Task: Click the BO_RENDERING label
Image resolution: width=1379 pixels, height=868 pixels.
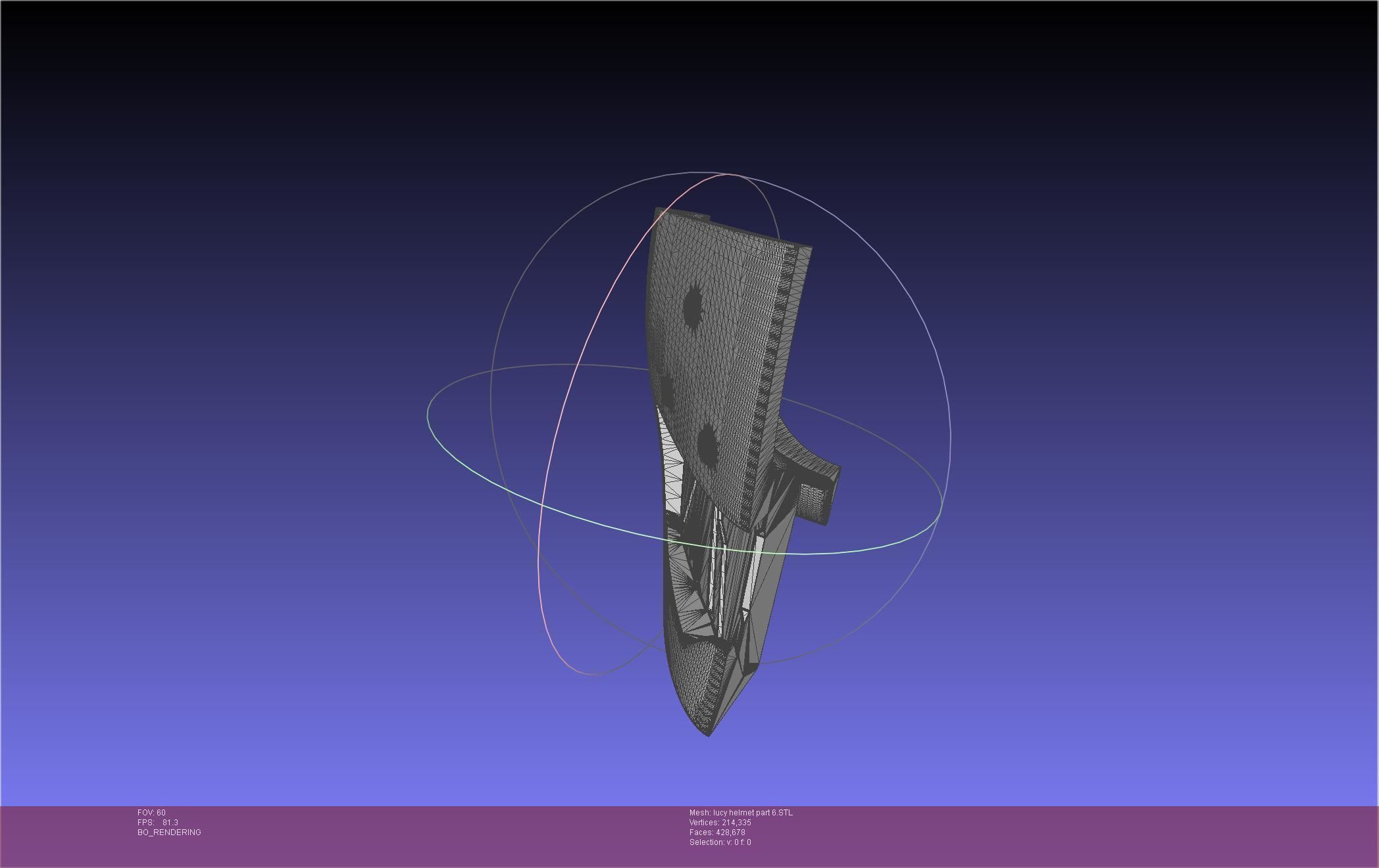Action: [x=169, y=832]
